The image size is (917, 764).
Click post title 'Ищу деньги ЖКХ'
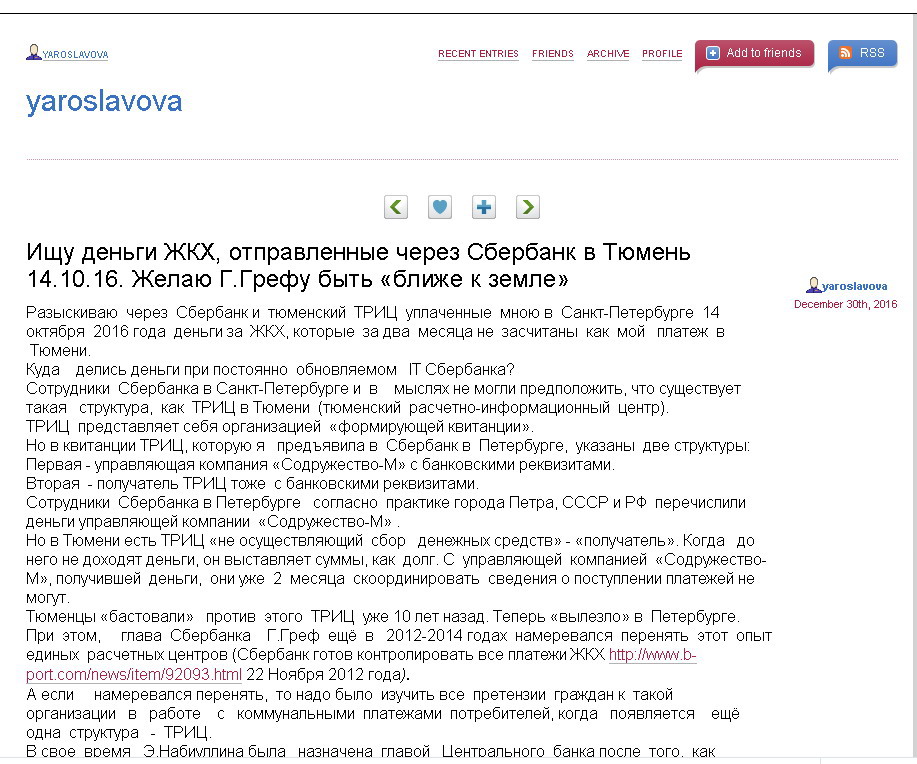pos(358,265)
